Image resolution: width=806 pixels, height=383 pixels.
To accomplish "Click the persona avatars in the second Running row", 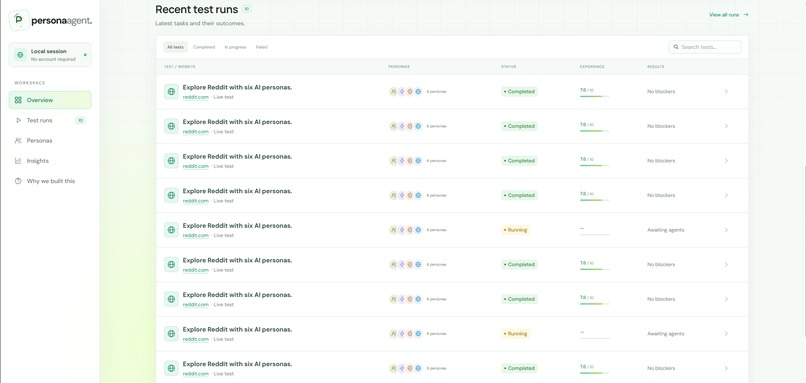I will point(406,334).
